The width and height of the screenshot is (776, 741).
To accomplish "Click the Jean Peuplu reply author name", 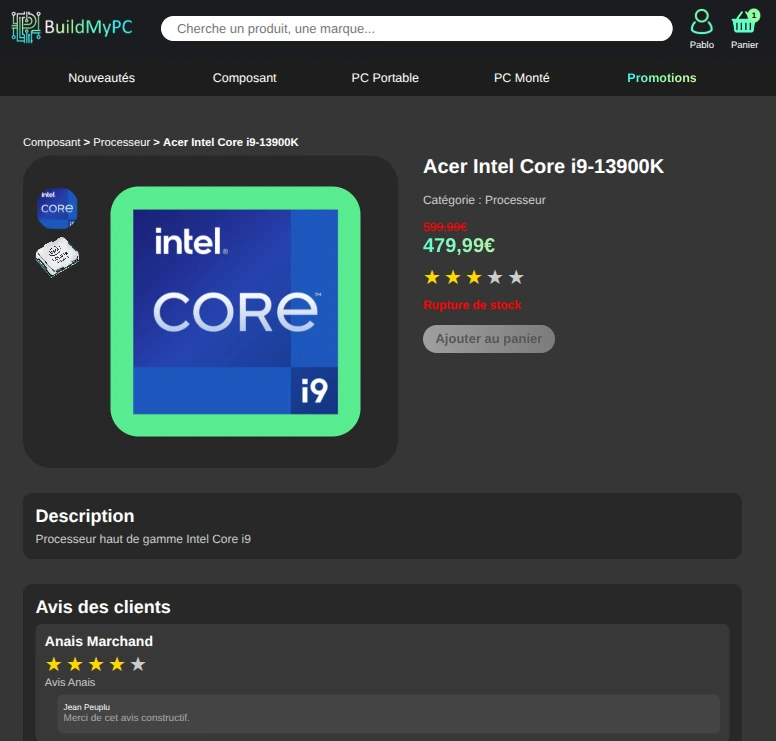I will click(87, 707).
